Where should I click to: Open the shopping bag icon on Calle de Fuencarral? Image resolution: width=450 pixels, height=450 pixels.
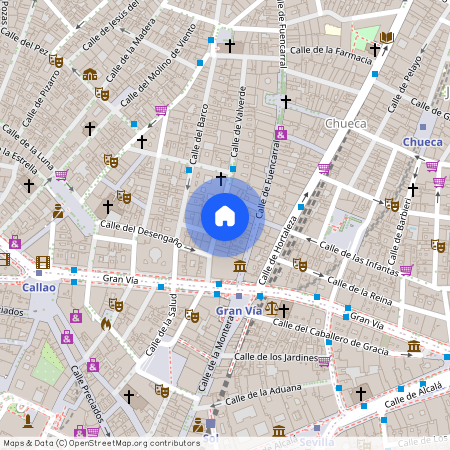281,133
